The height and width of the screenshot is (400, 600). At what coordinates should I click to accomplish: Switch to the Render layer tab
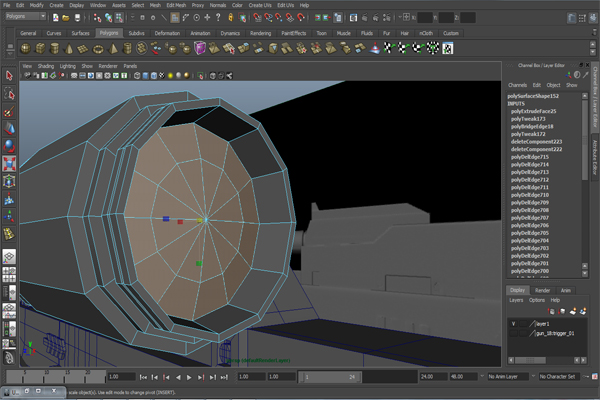[x=543, y=291]
